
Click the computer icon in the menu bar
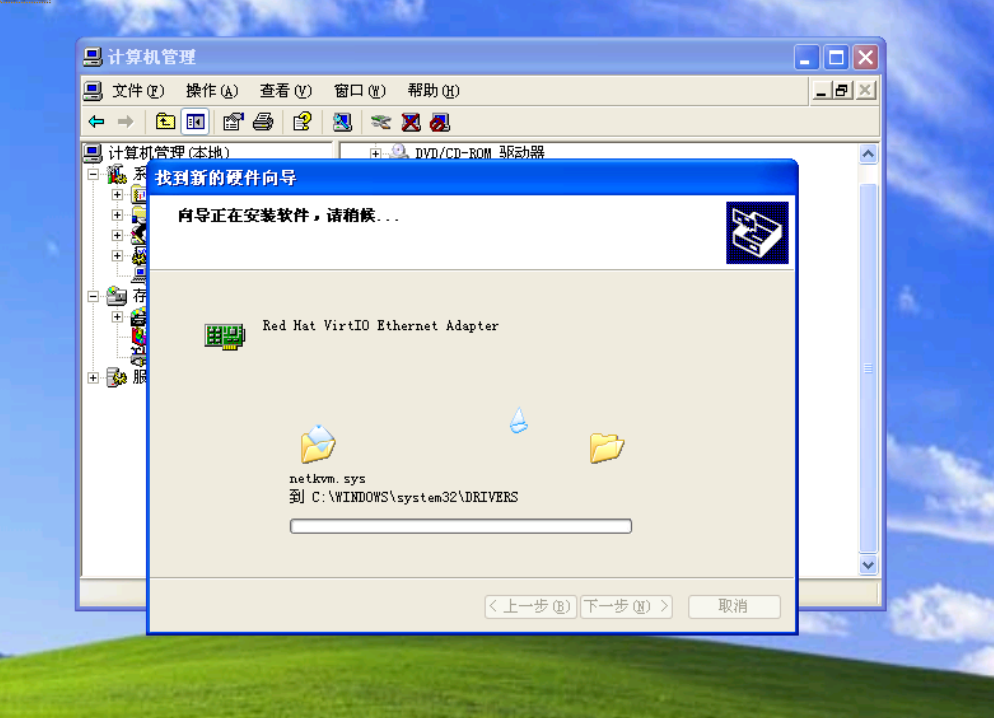[x=93, y=91]
